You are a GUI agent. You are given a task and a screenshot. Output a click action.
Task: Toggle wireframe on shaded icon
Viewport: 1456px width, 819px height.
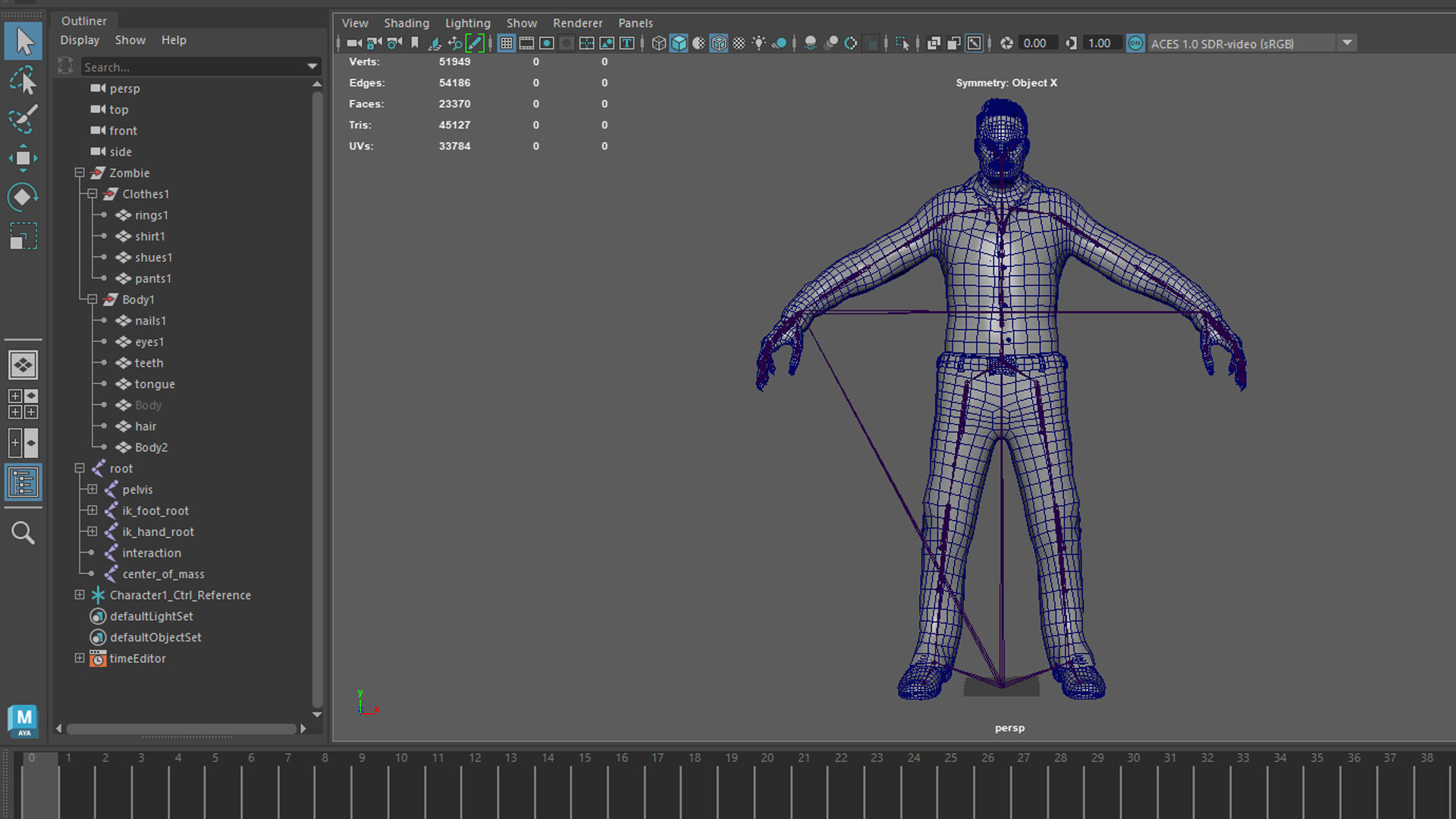[x=719, y=43]
